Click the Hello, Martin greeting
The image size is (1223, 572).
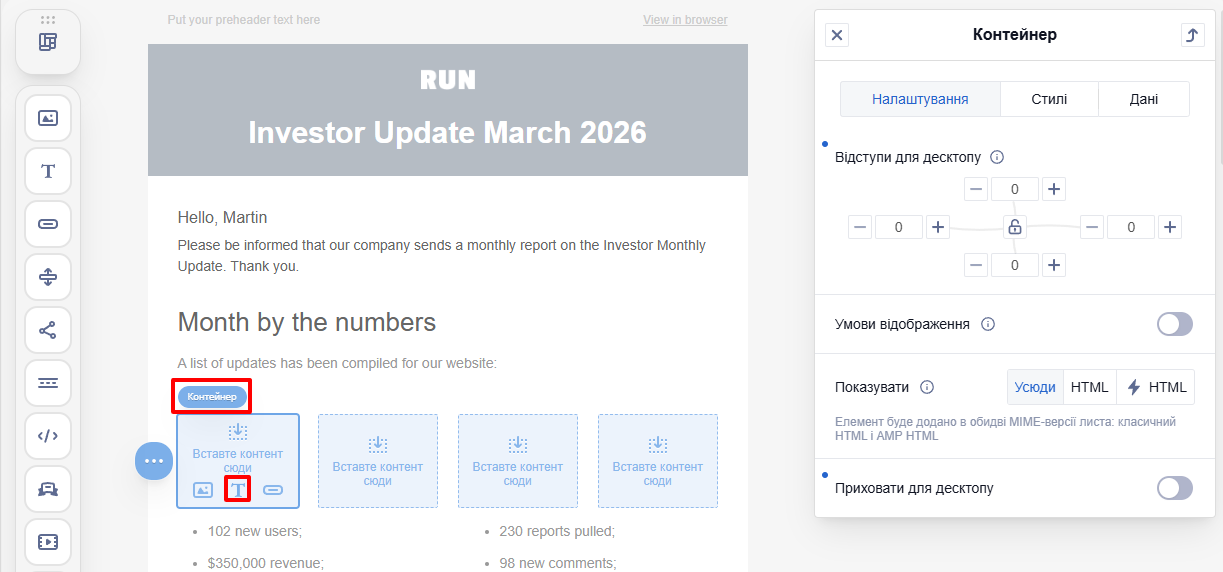click(x=223, y=217)
